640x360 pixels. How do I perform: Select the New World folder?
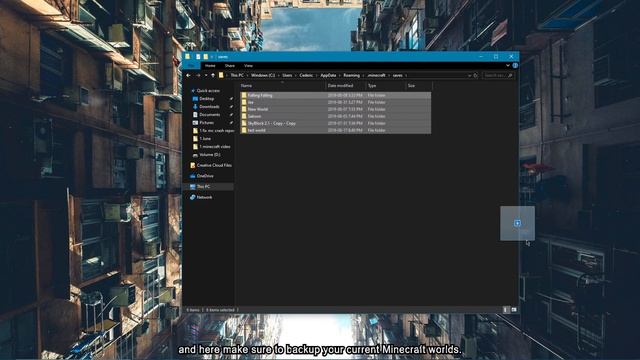[x=336, y=109]
